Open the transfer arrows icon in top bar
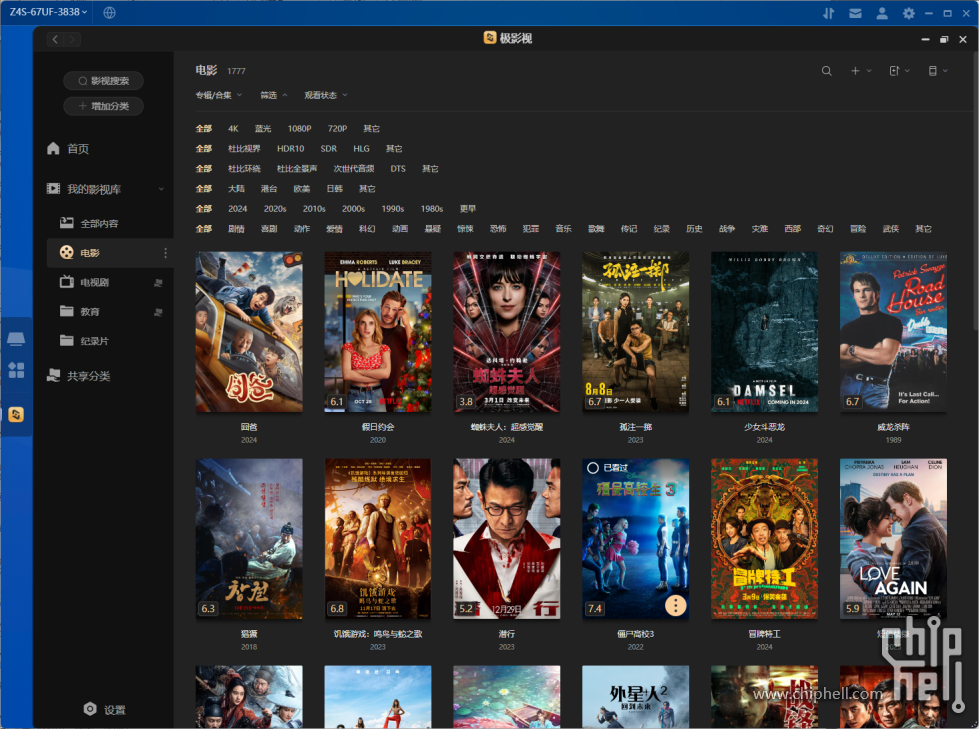This screenshot has width=979, height=729. pos(829,13)
